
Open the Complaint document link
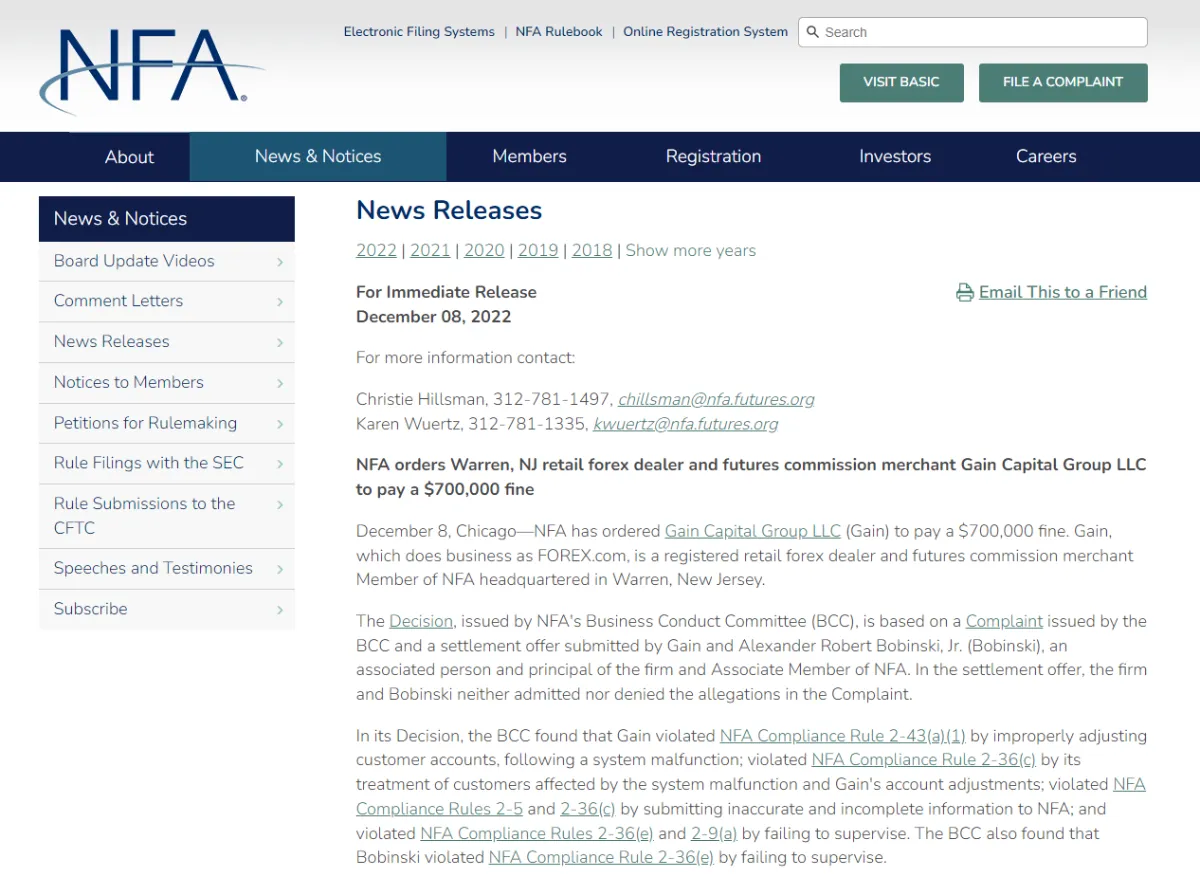click(1004, 621)
